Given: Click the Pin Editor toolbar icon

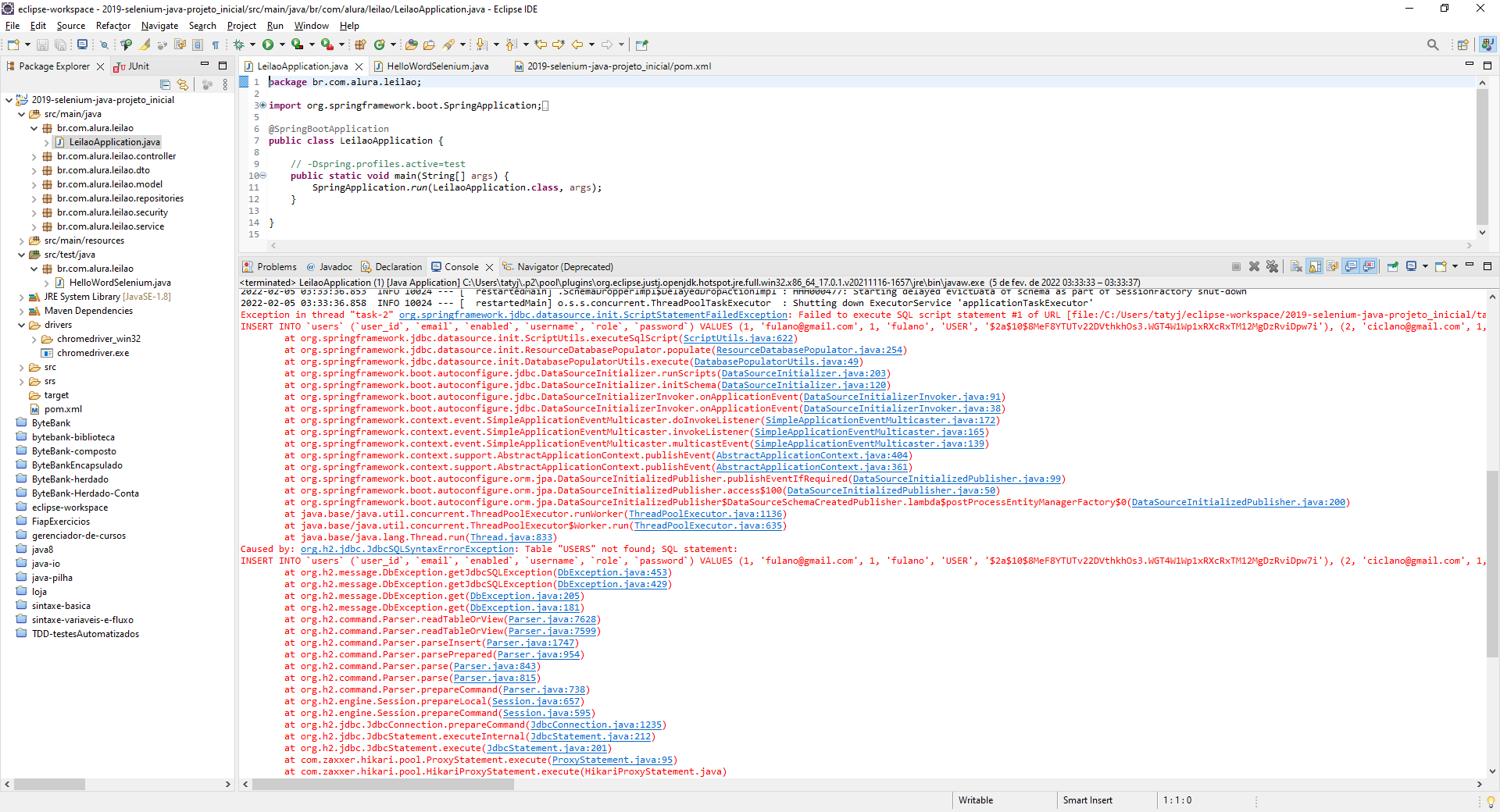Looking at the screenshot, I should 642,45.
